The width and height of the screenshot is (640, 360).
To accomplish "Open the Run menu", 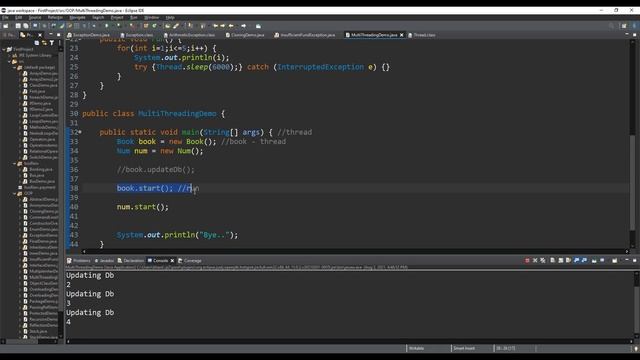I will point(133,18).
